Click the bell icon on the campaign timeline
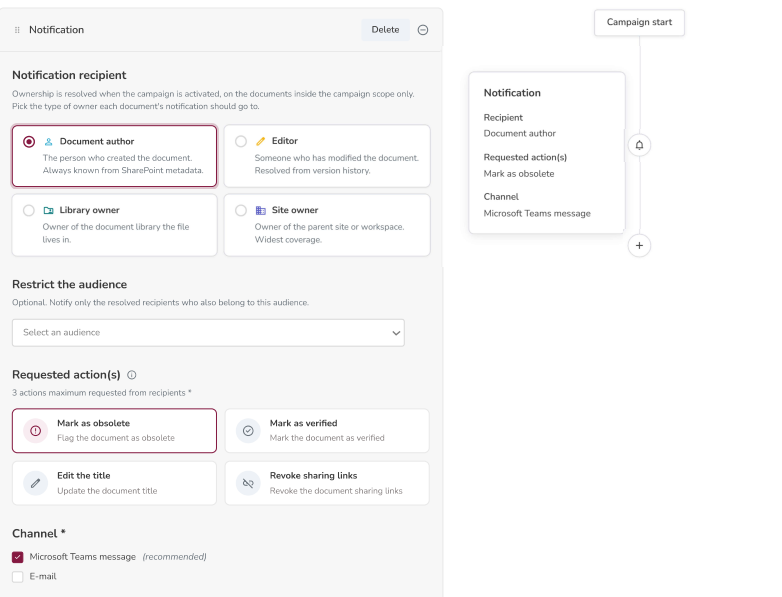Image resolution: width=782 pixels, height=597 pixels. click(639, 145)
